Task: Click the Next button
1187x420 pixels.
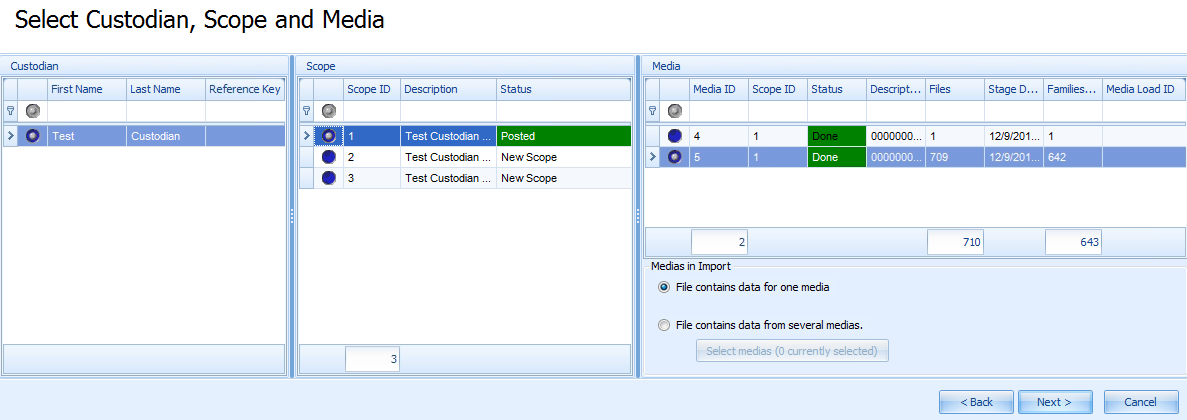Action: tap(1055, 402)
